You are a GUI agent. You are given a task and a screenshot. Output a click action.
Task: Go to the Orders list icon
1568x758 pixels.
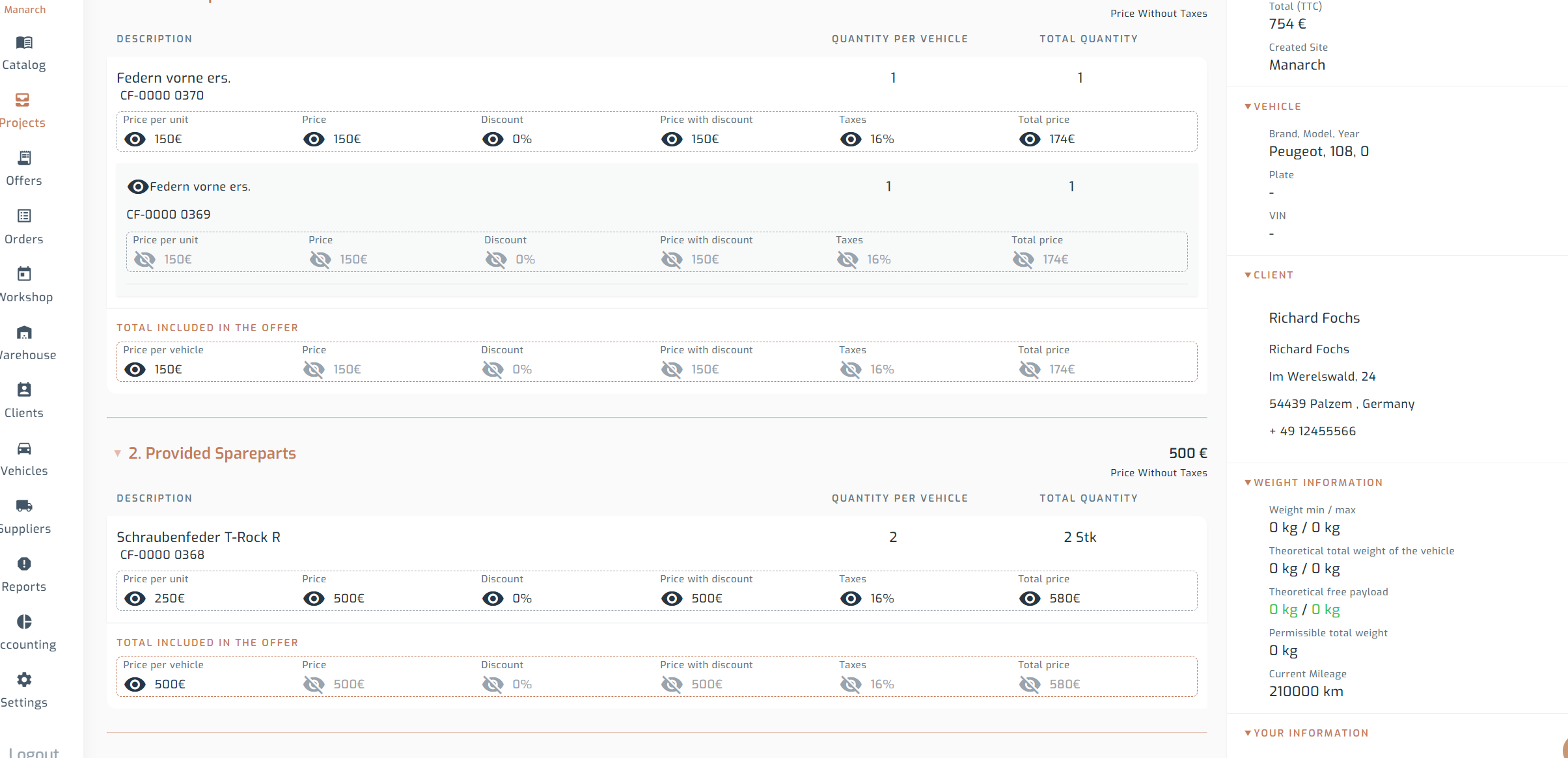(24, 216)
